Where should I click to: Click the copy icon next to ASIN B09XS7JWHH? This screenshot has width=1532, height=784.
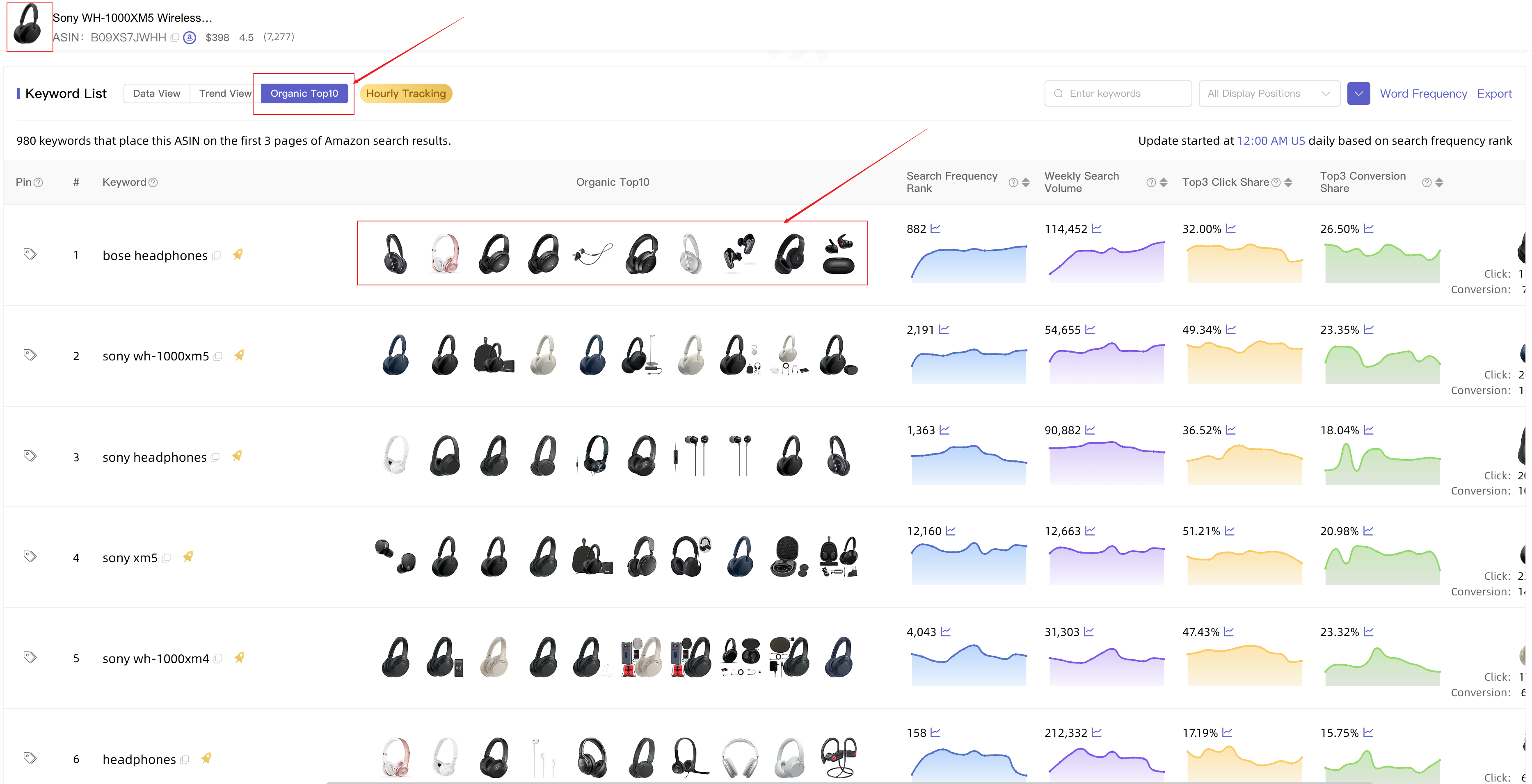(175, 37)
